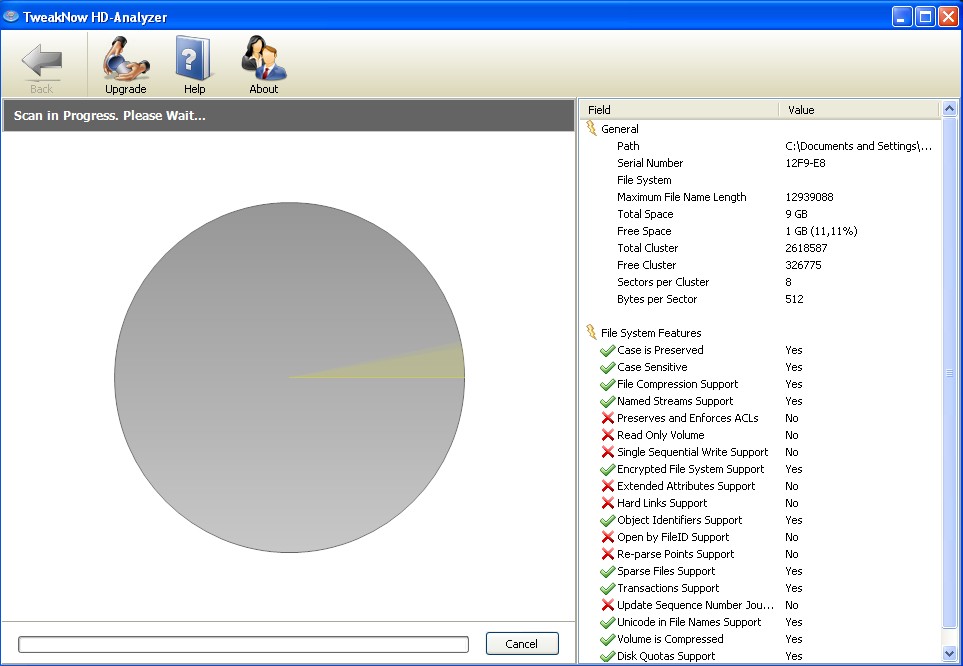The height and width of the screenshot is (666, 963).
Task: Click red X beside Hard Links Support
Action: point(607,503)
